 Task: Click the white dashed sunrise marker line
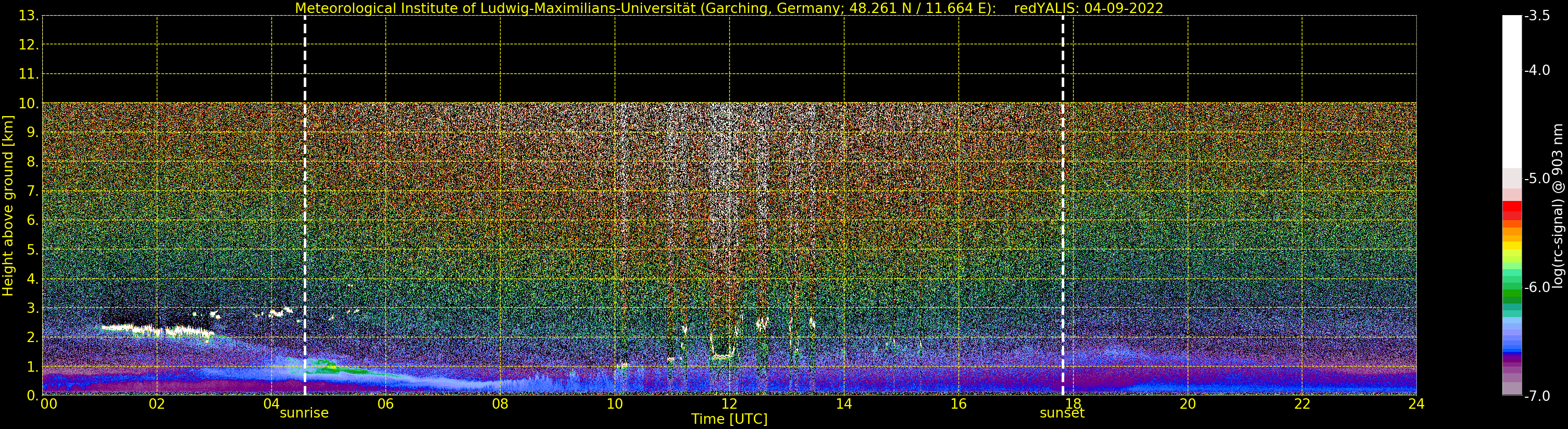coord(305,206)
